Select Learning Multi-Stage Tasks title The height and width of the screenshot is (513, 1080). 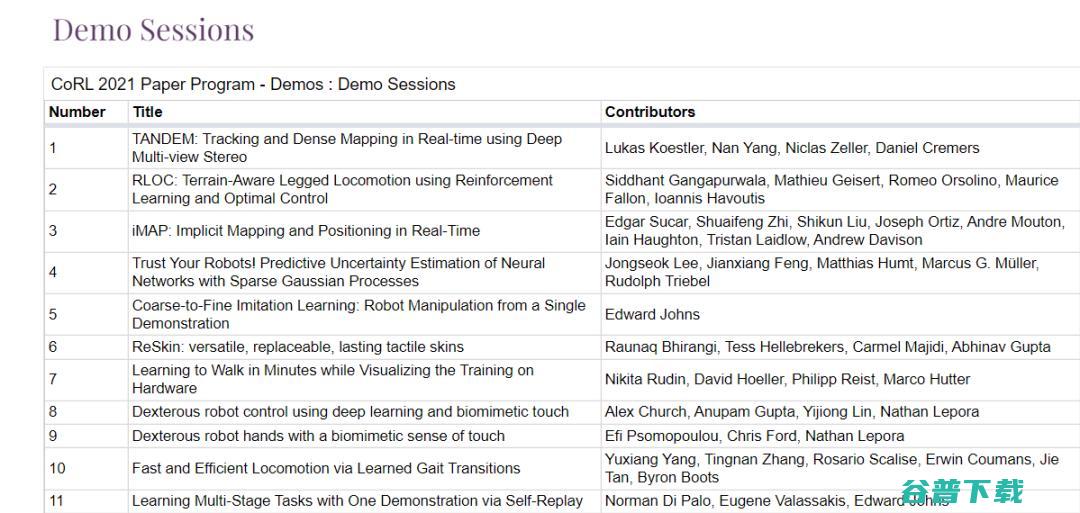(x=357, y=501)
